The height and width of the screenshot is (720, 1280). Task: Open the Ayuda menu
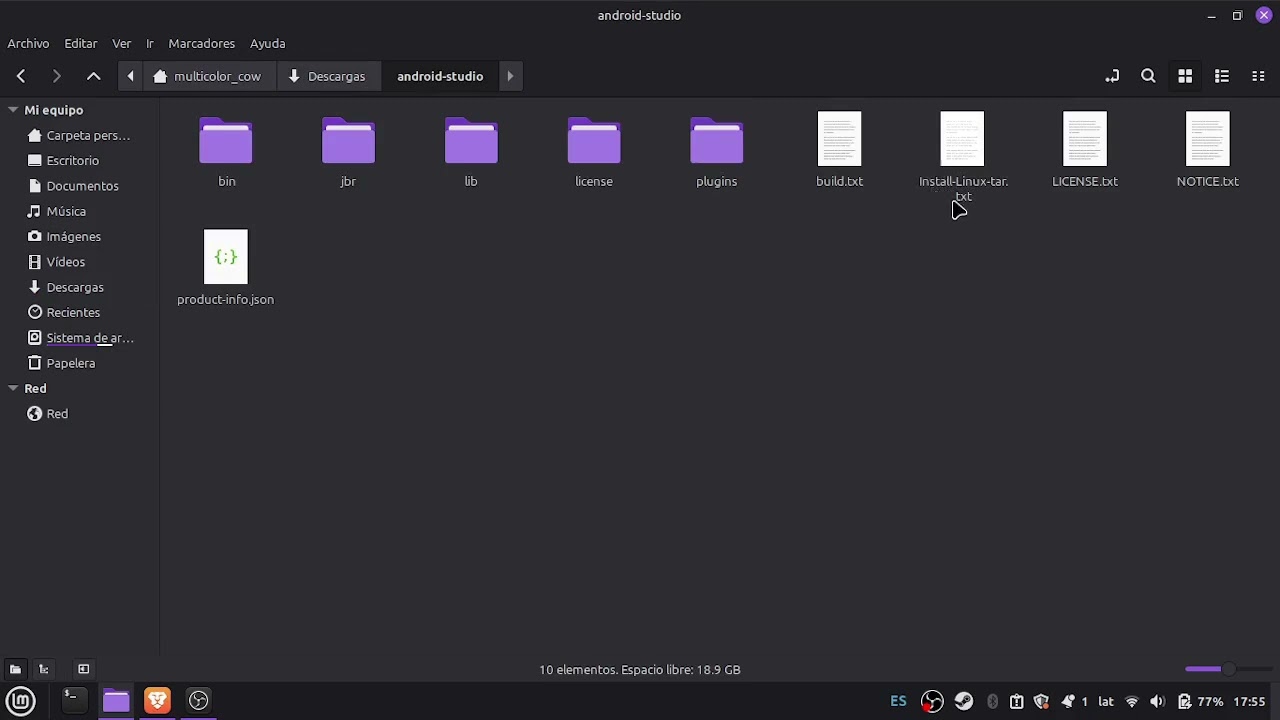(x=268, y=43)
